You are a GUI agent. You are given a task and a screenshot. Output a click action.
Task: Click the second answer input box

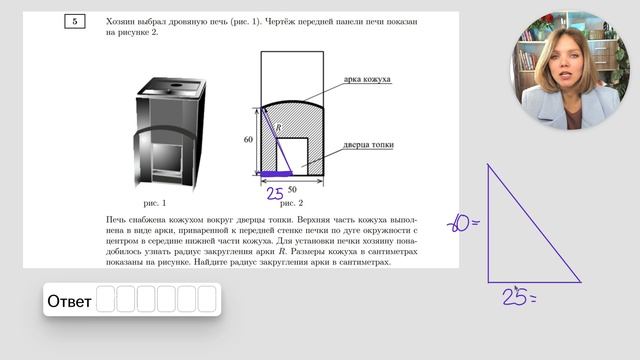click(126, 299)
